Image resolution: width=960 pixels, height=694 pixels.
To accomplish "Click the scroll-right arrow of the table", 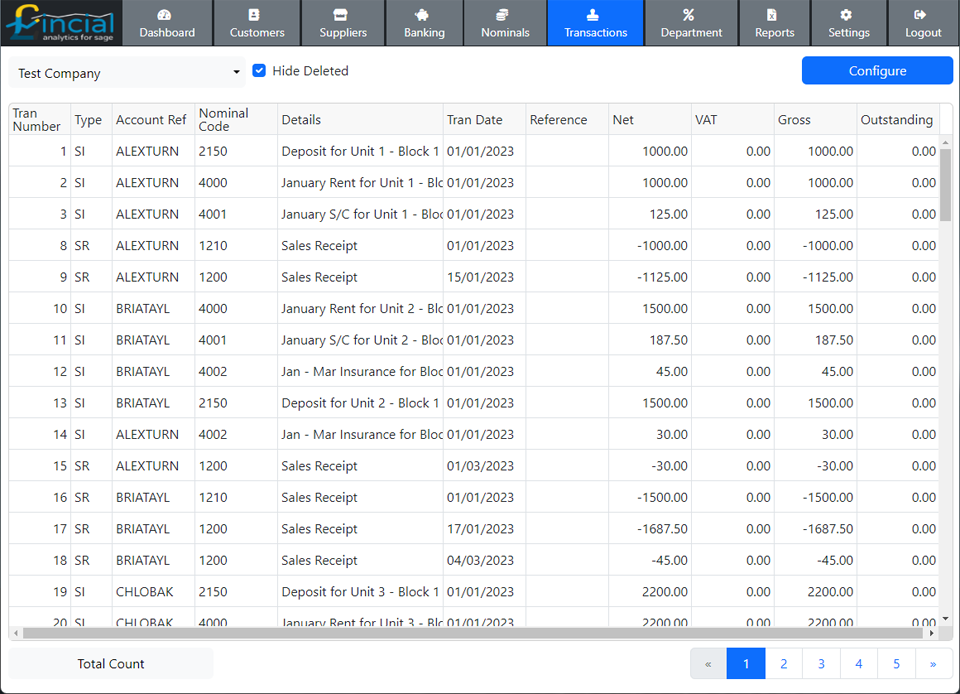I will 931,633.
